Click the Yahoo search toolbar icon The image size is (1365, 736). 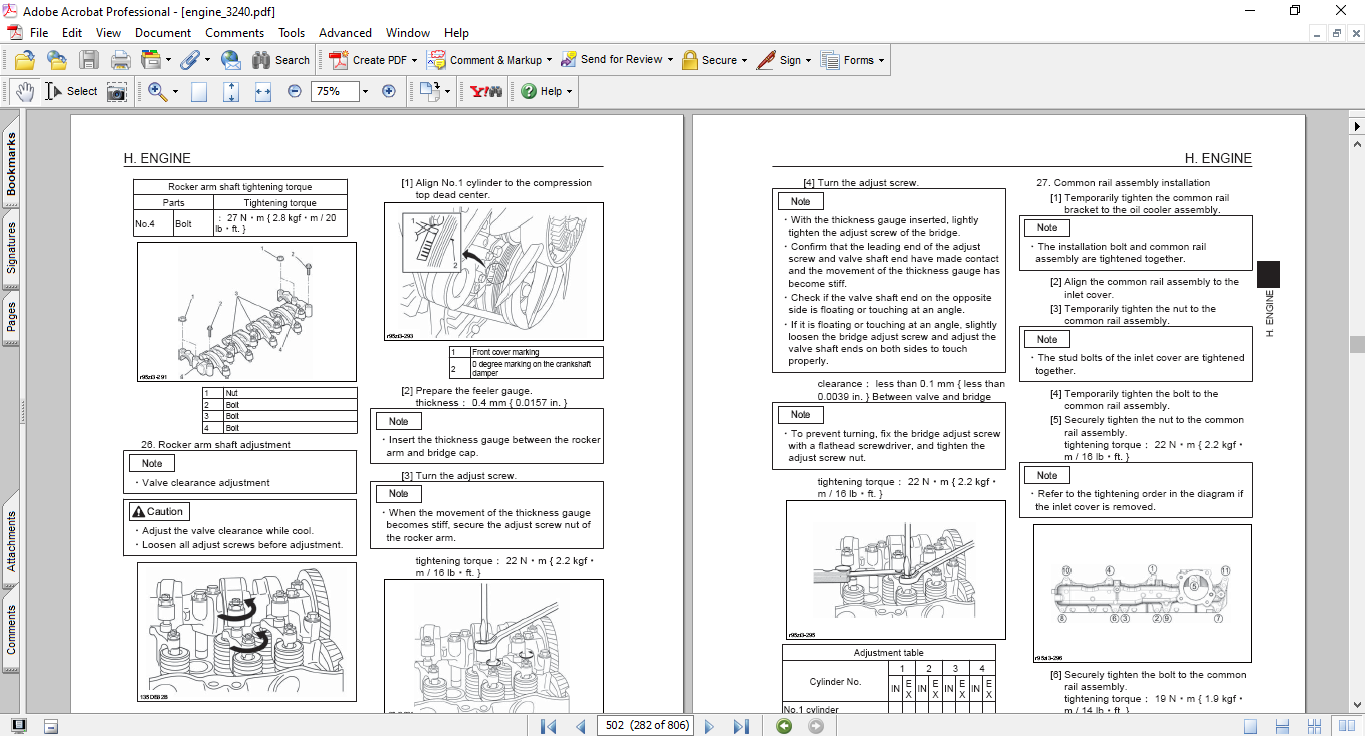tap(486, 91)
